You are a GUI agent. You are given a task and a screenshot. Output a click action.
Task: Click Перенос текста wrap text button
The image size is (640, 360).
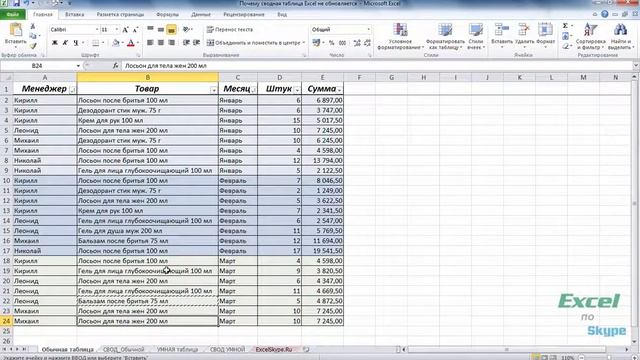coord(230,29)
